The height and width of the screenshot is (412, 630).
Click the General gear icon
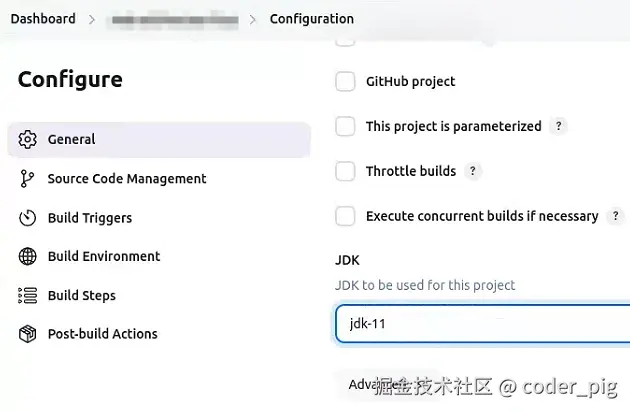[x=28, y=140]
